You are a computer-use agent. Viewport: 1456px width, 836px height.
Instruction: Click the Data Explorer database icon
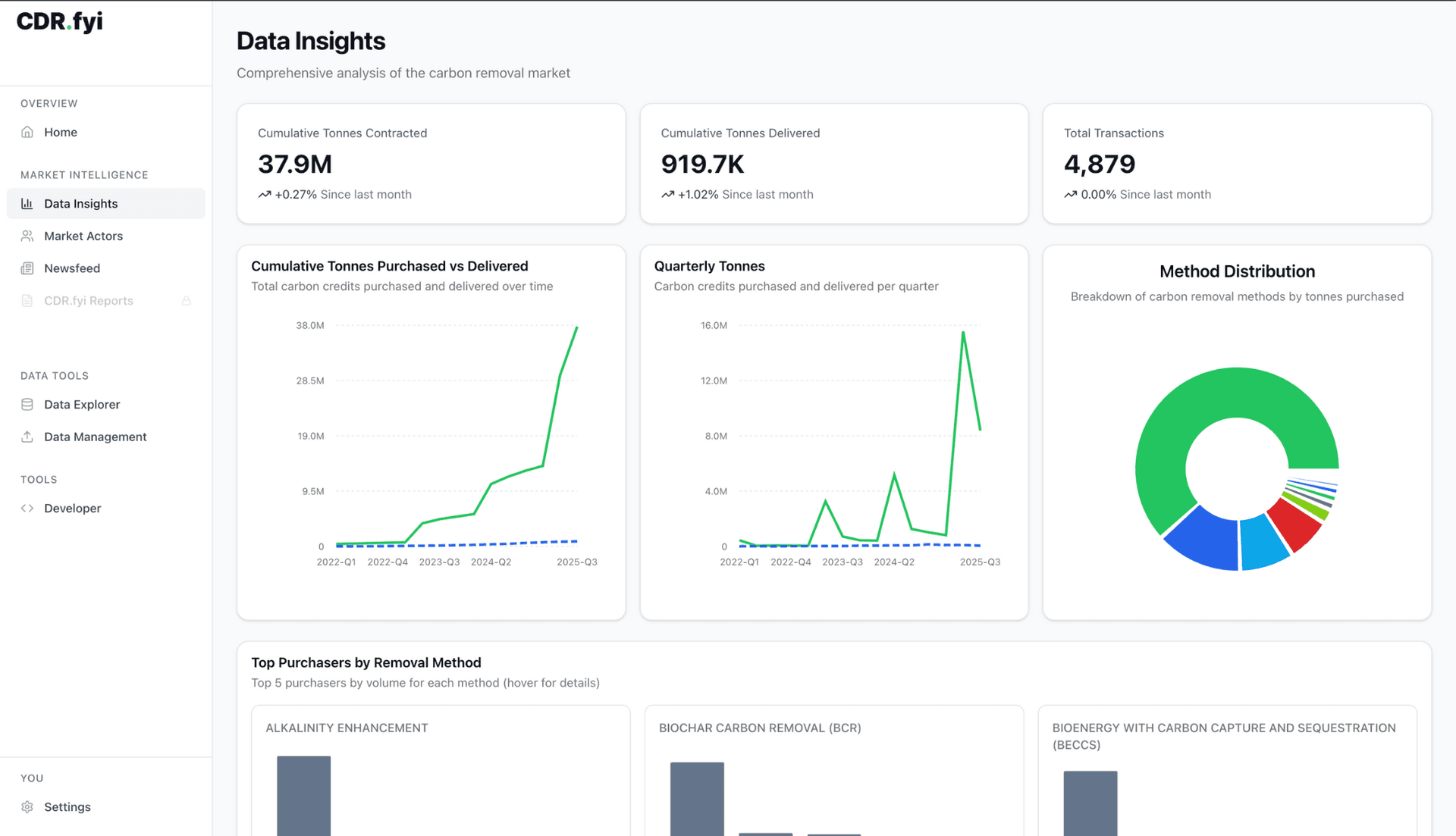[27, 405]
